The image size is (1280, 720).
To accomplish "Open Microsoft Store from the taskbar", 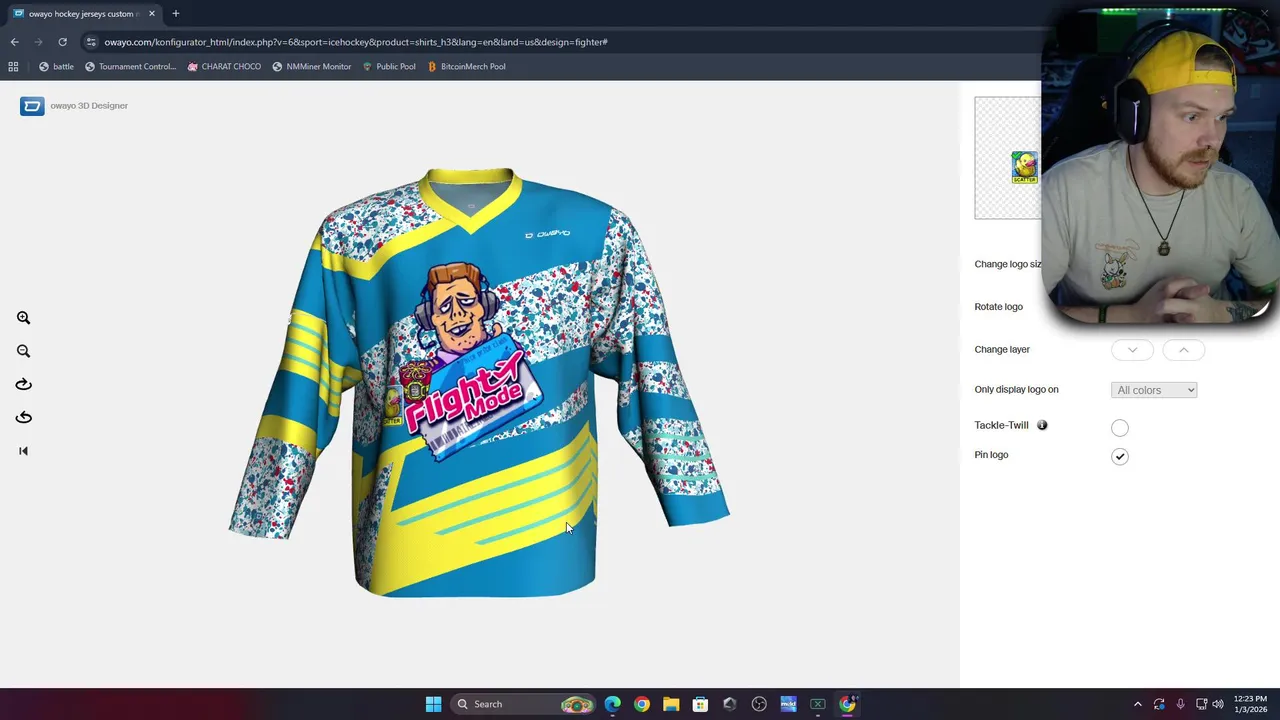I will coord(700,704).
